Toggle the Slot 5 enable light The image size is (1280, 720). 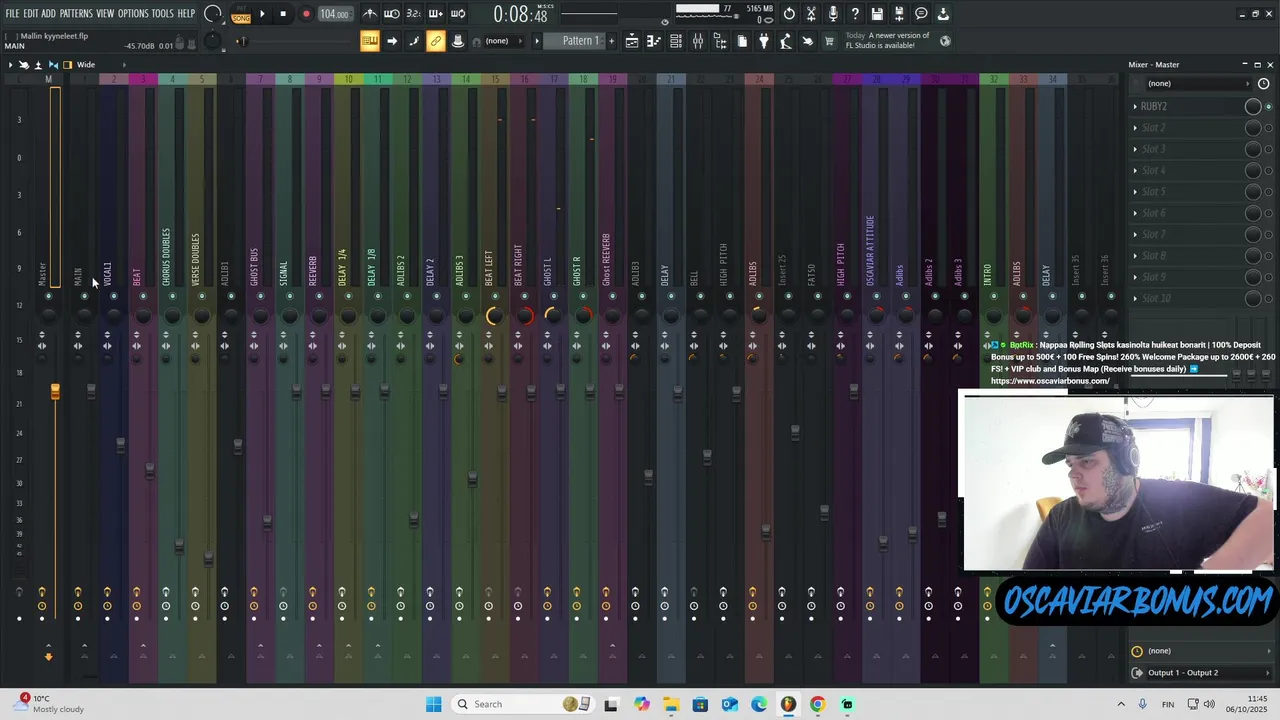[1269, 192]
